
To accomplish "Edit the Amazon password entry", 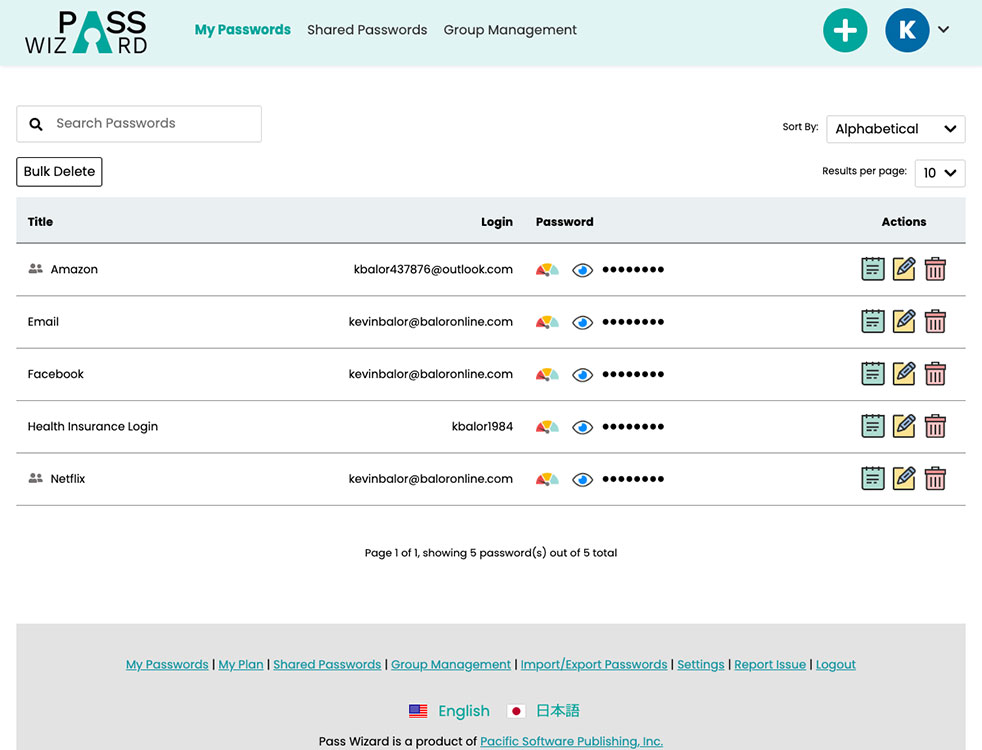I will pos(904,269).
